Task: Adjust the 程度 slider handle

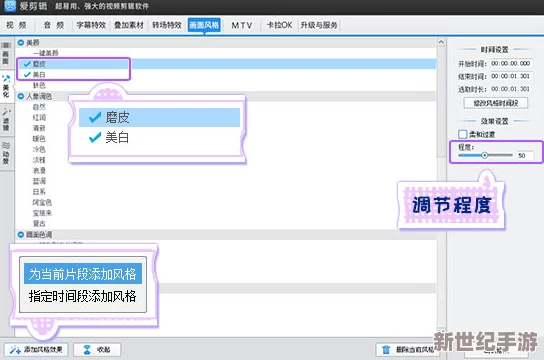Action: click(x=485, y=155)
